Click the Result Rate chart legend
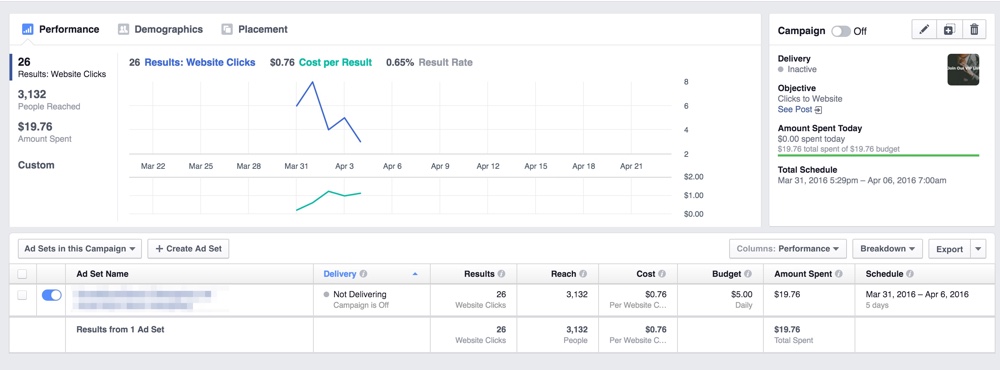 (445, 63)
